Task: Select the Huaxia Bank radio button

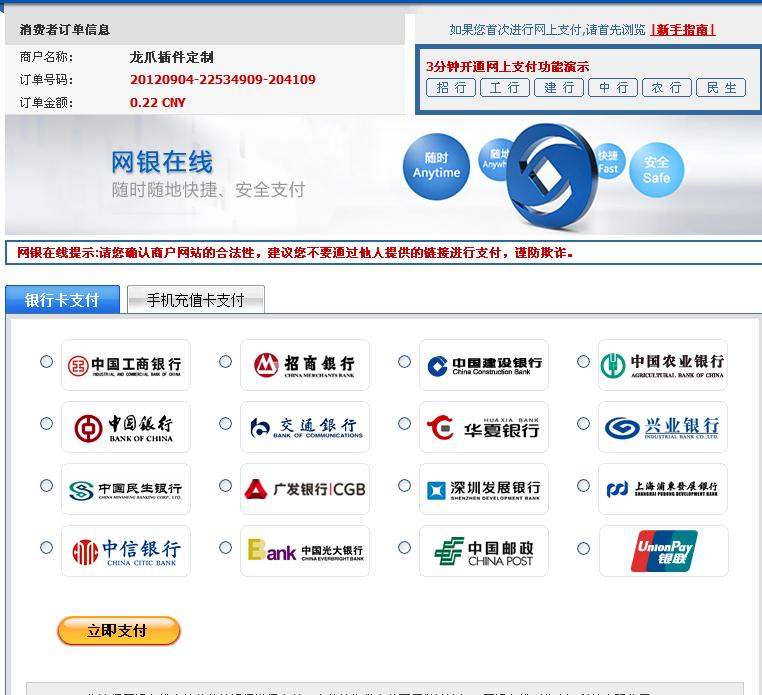Action: click(x=404, y=424)
